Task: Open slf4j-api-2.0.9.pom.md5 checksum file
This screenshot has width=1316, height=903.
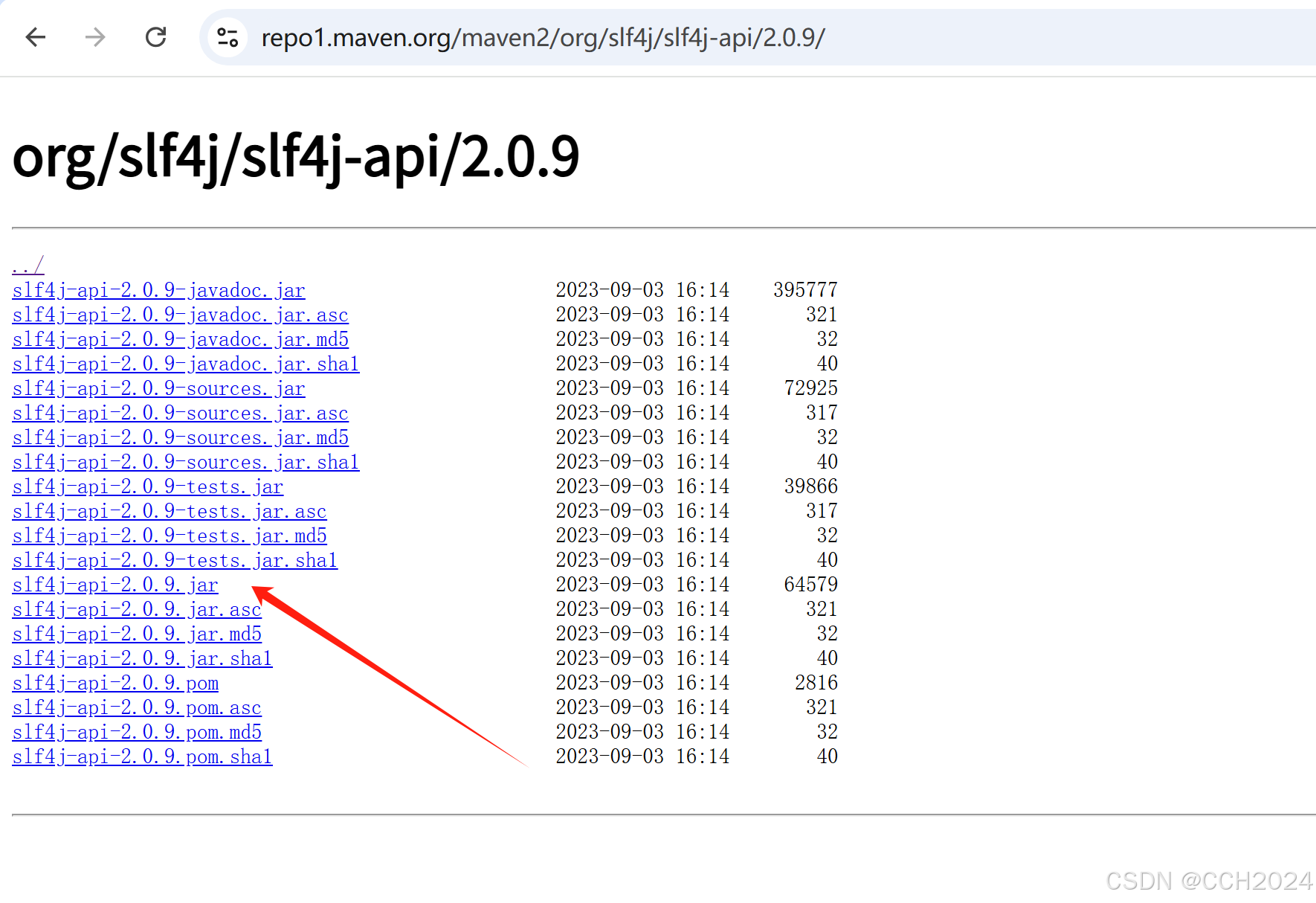Action: click(x=137, y=732)
